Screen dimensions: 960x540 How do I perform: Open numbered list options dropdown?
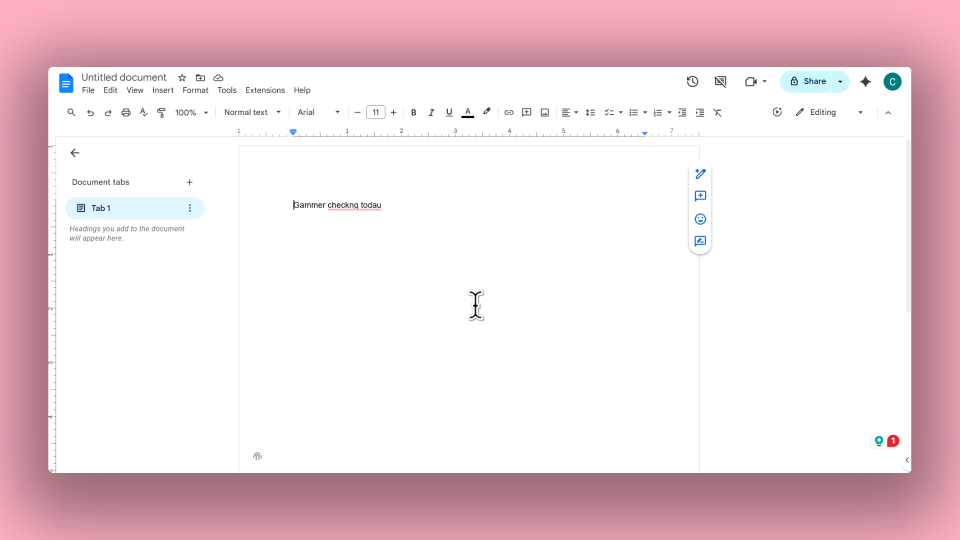click(669, 113)
